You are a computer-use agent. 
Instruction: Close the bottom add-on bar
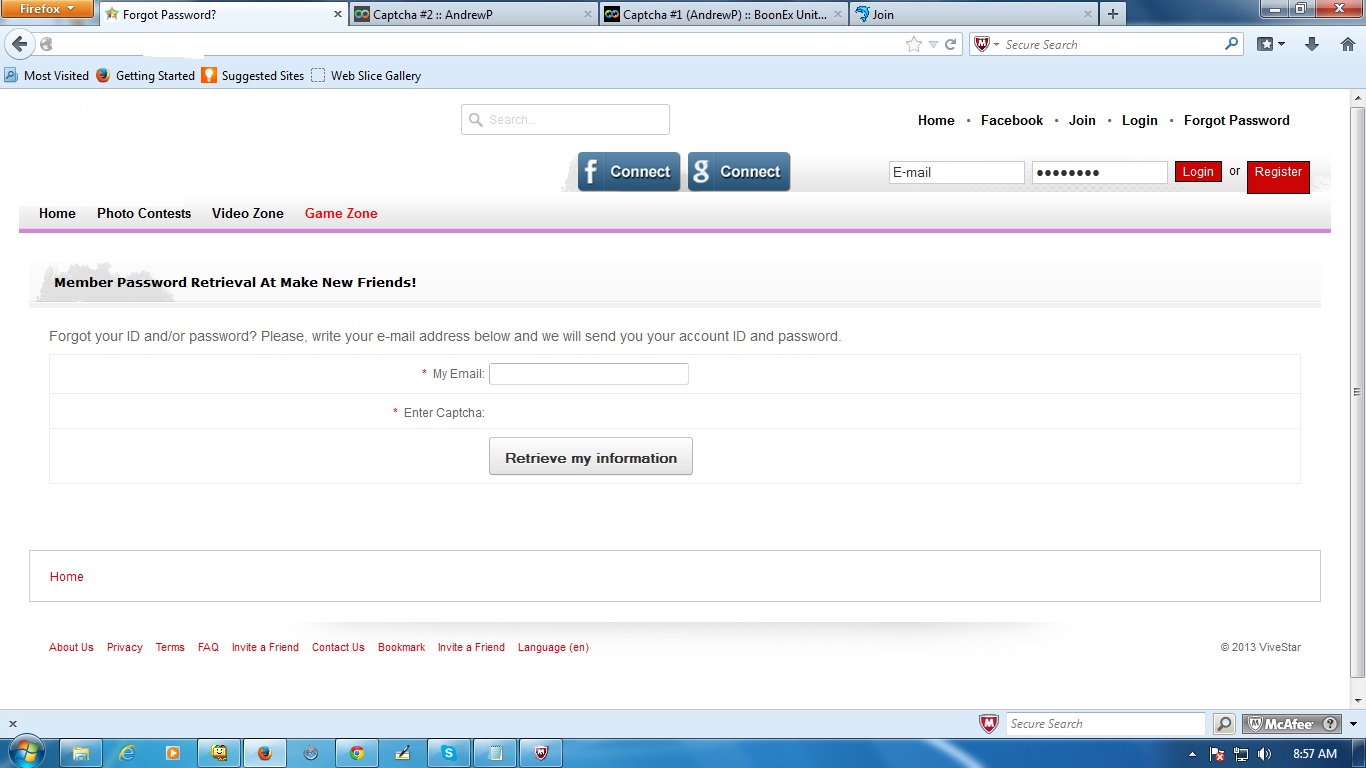(12, 724)
